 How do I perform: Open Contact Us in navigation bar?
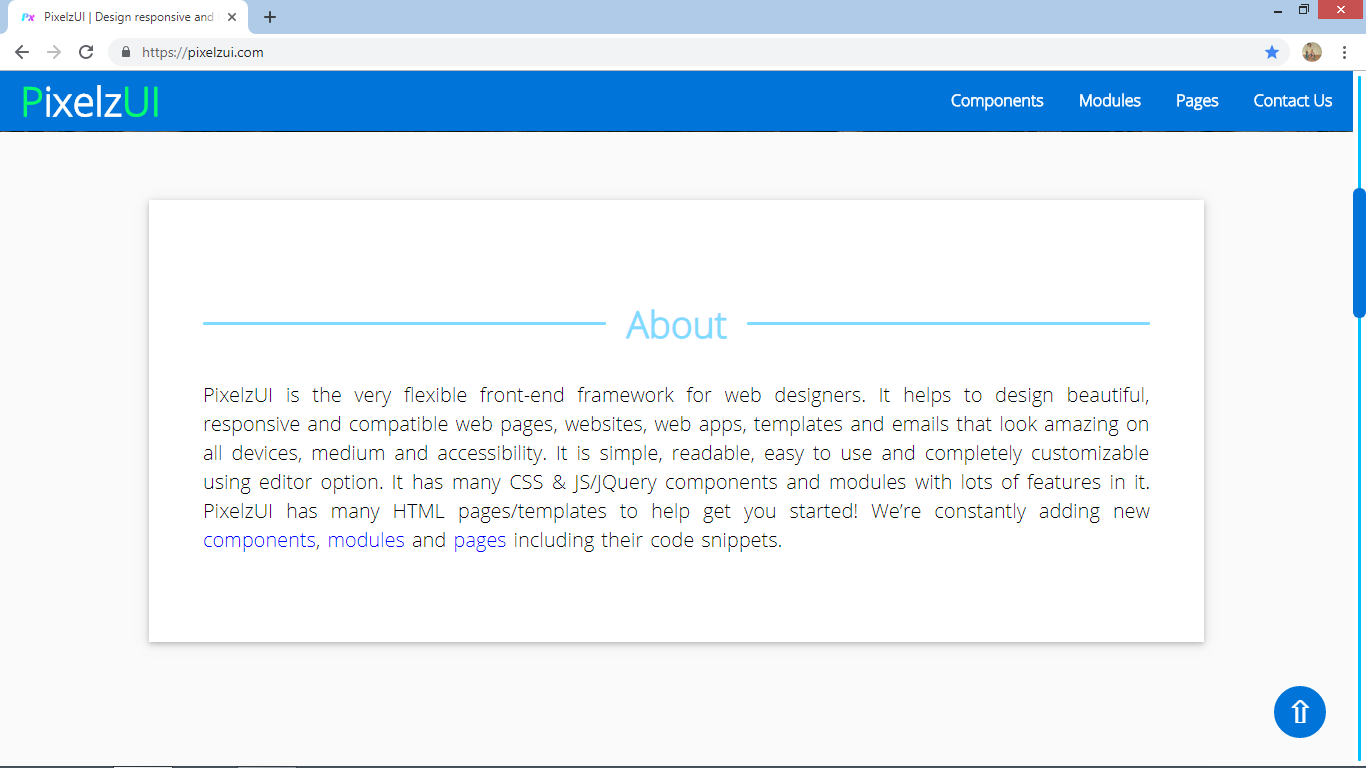pos(1293,100)
